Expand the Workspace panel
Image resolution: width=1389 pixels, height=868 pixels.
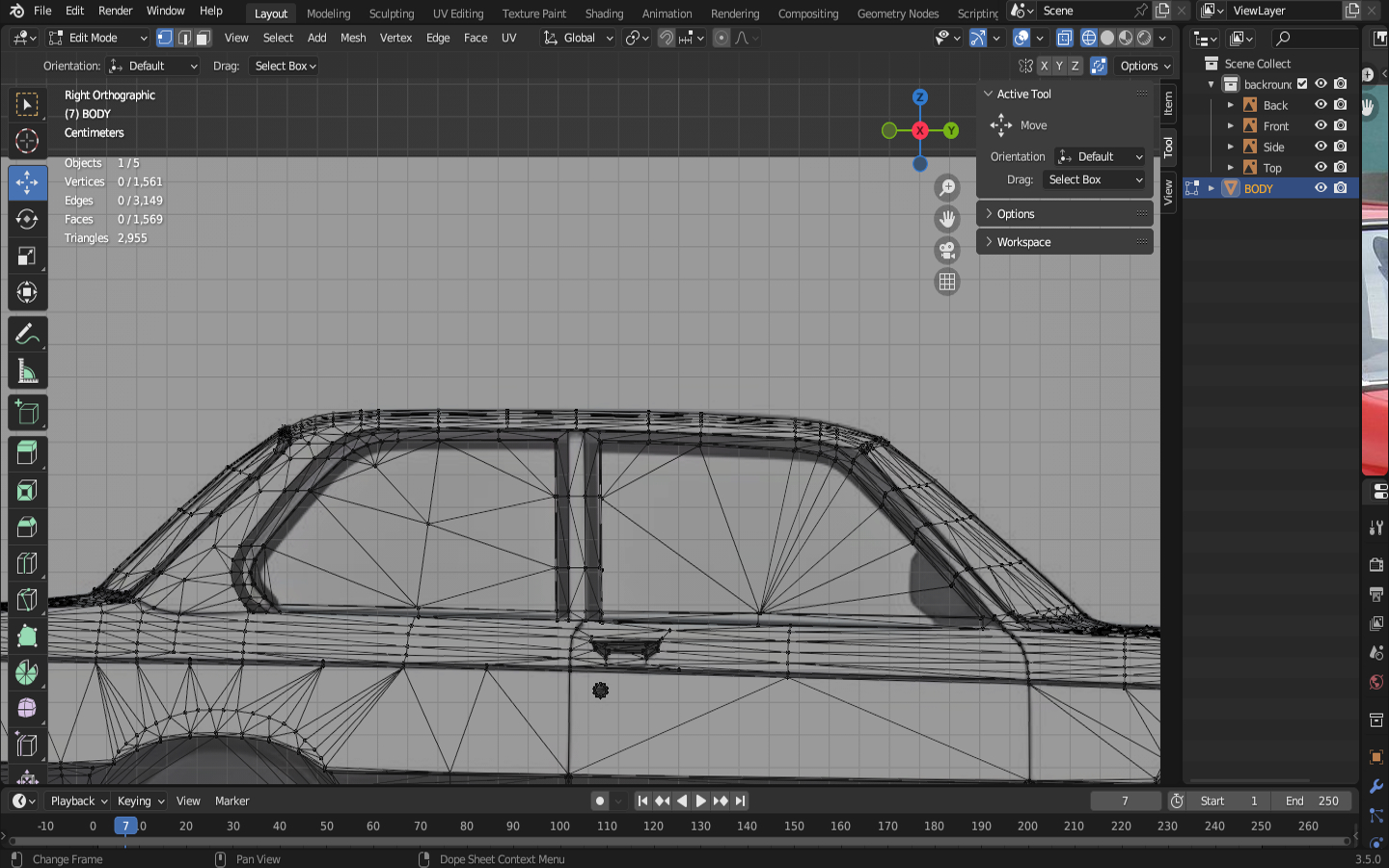(x=1023, y=242)
